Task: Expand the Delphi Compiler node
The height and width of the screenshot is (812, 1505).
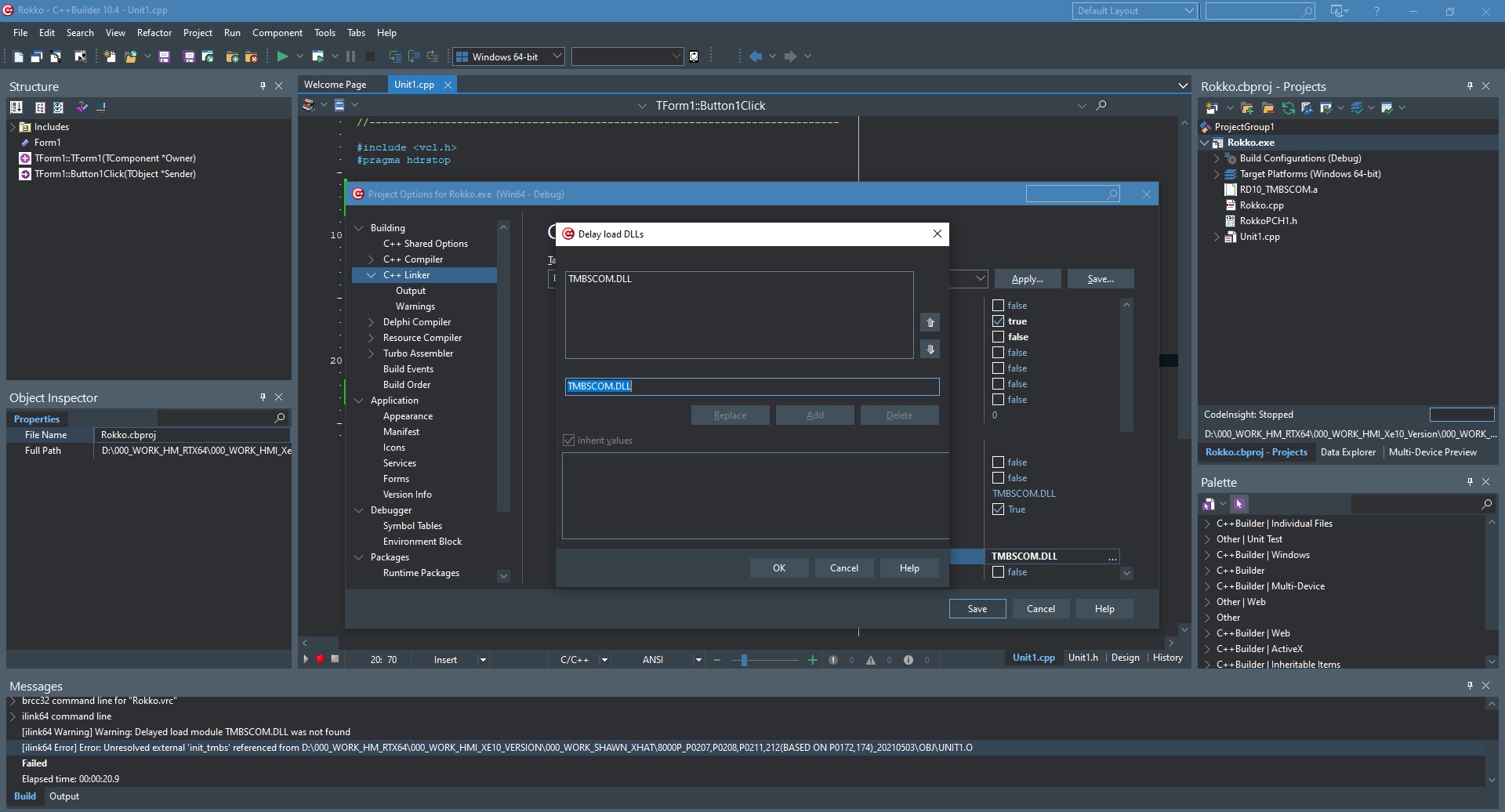Action: pyautogui.click(x=372, y=322)
